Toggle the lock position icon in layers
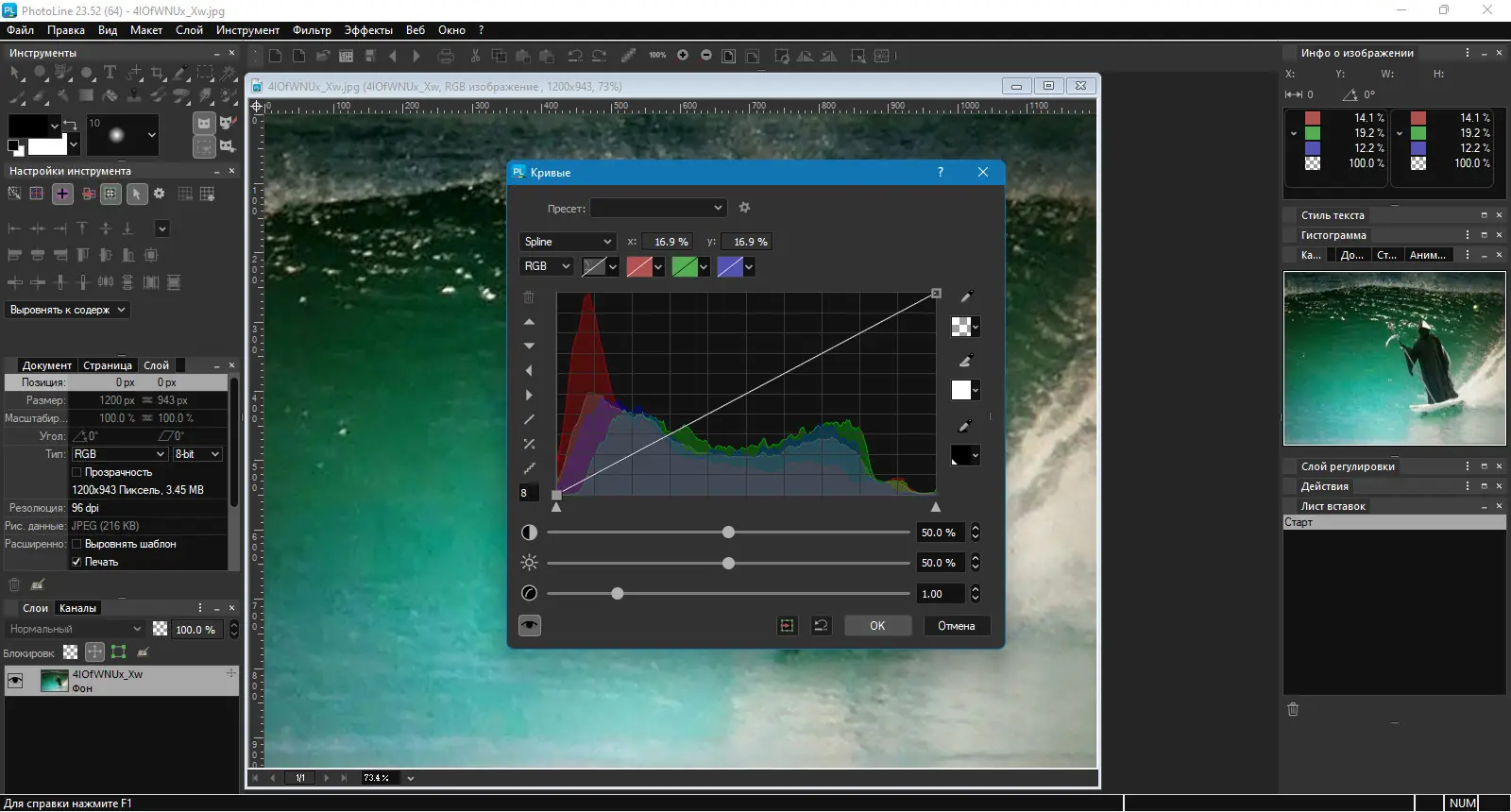The width and height of the screenshot is (1511, 812). click(94, 651)
